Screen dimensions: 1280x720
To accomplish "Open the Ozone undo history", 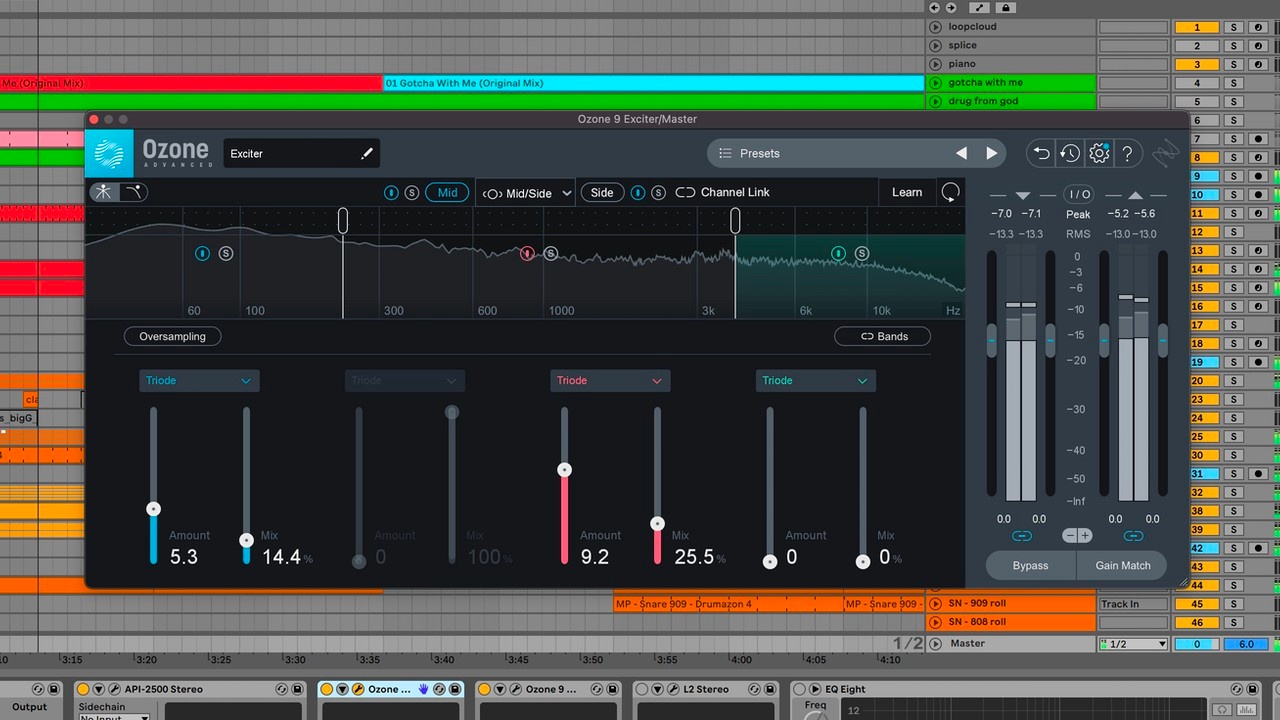I will point(1070,153).
